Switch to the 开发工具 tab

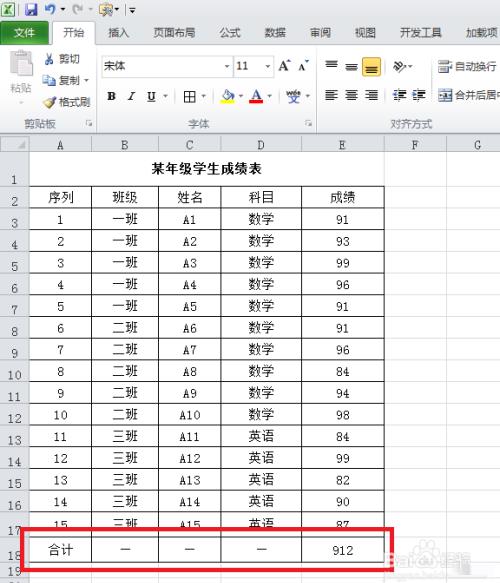(x=421, y=33)
